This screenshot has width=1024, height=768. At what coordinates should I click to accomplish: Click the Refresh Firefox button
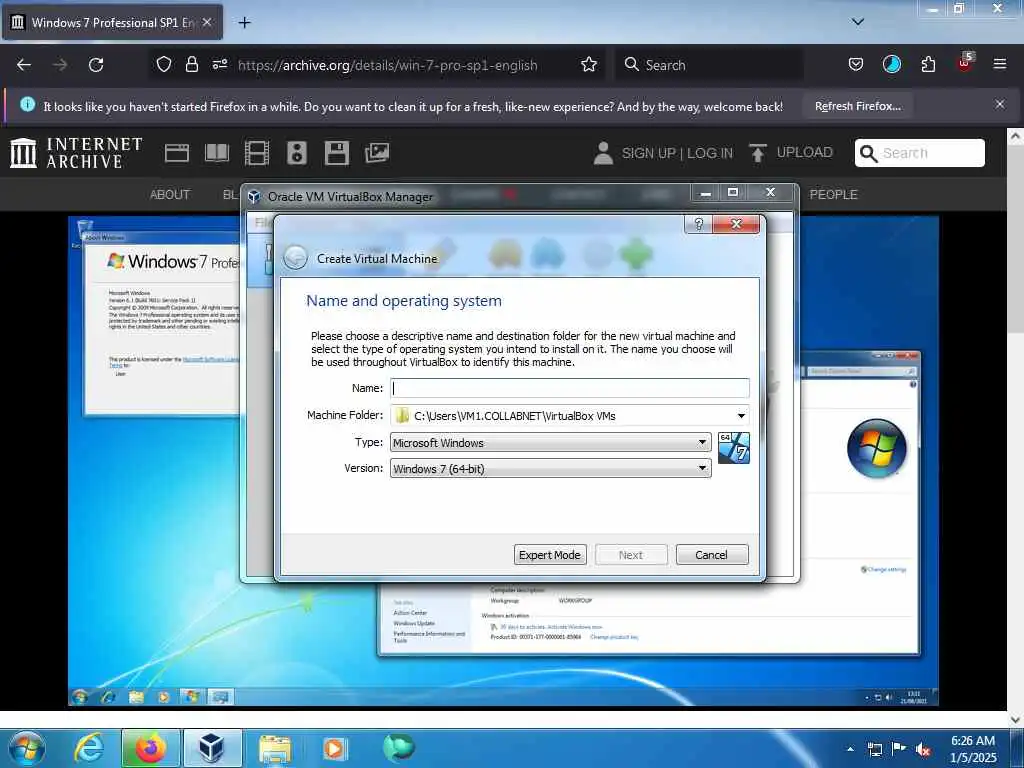[x=857, y=106]
